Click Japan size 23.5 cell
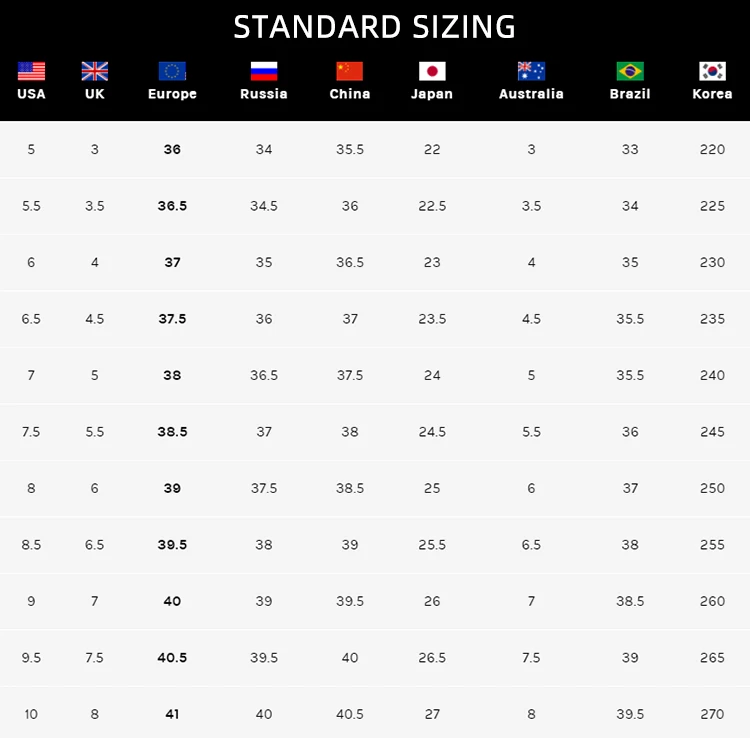The image size is (750, 738). (x=432, y=319)
